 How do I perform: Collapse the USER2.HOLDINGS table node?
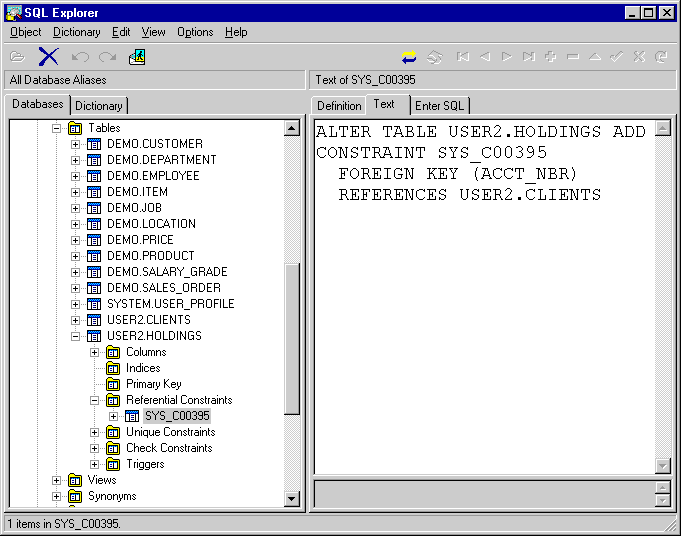click(76, 336)
